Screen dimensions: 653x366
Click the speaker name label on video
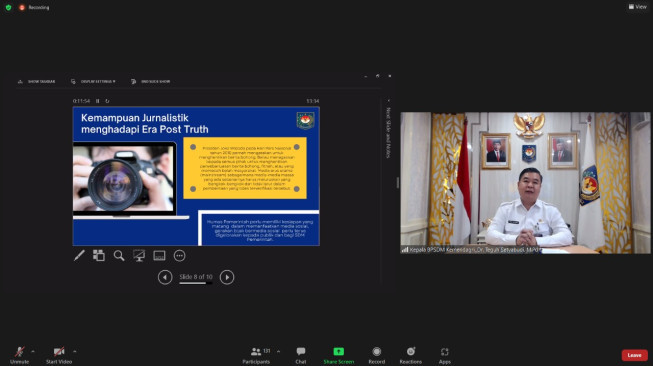tap(474, 250)
